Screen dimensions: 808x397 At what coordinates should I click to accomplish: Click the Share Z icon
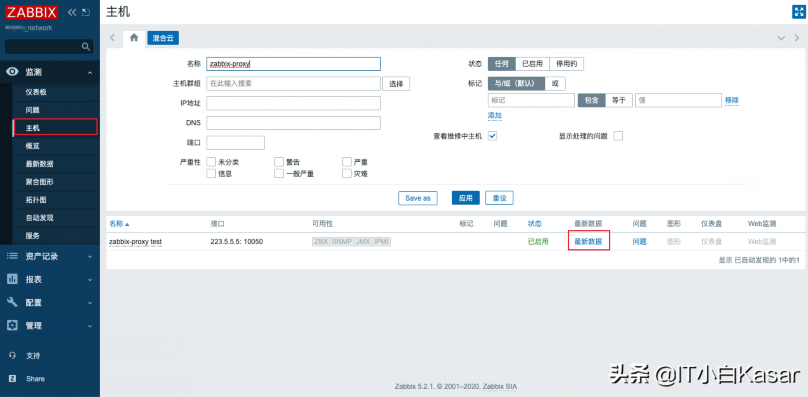(x=12, y=379)
